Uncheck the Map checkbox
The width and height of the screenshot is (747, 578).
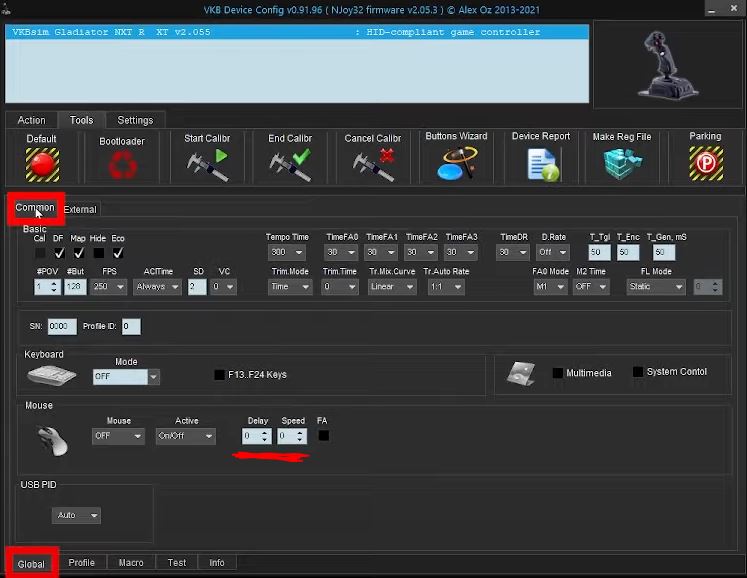pos(79,253)
